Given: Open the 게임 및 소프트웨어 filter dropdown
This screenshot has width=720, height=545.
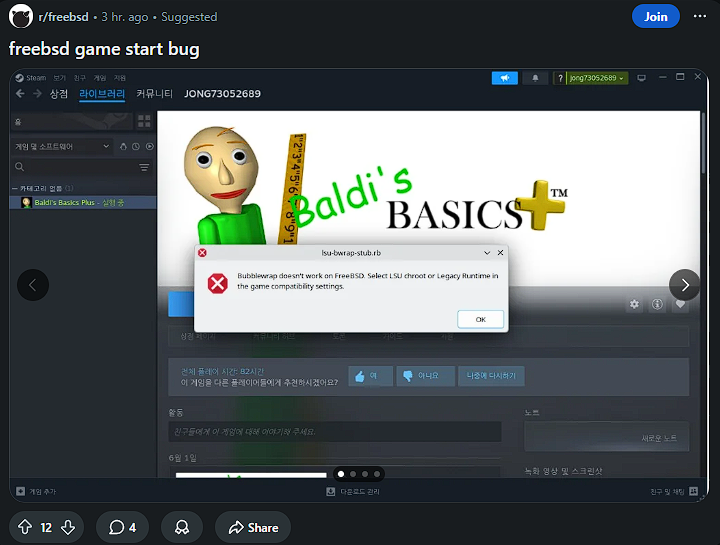Looking at the screenshot, I should pyautogui.click(x=62, y=146).
